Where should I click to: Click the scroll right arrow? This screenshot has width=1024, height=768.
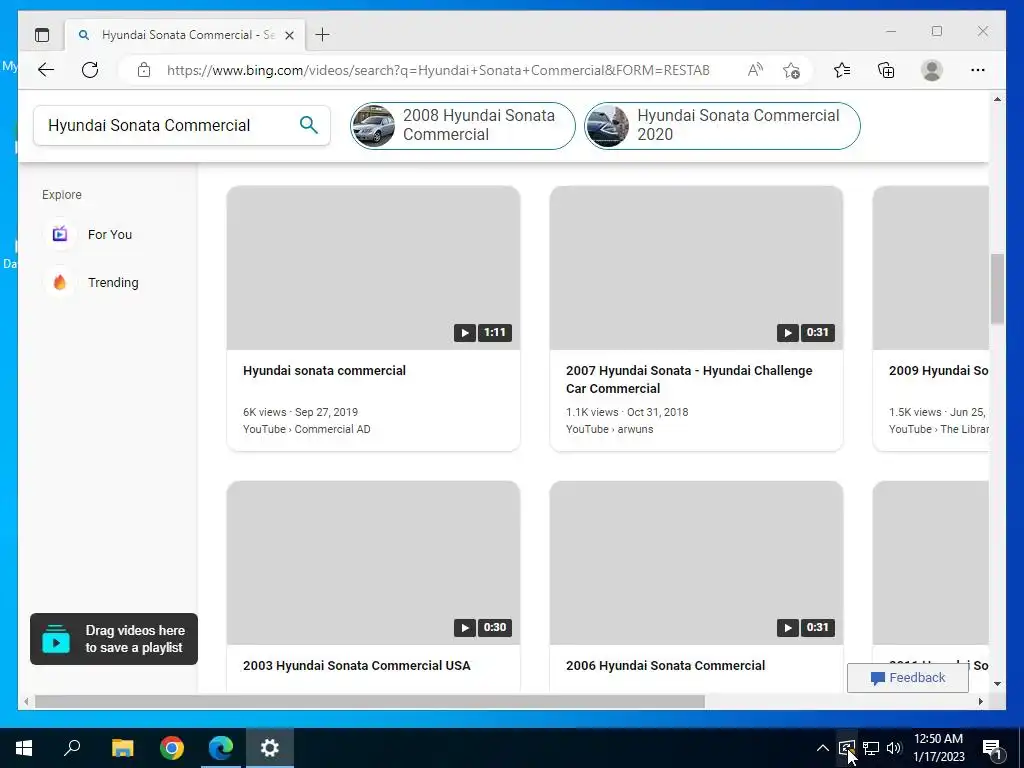[980, 701]
